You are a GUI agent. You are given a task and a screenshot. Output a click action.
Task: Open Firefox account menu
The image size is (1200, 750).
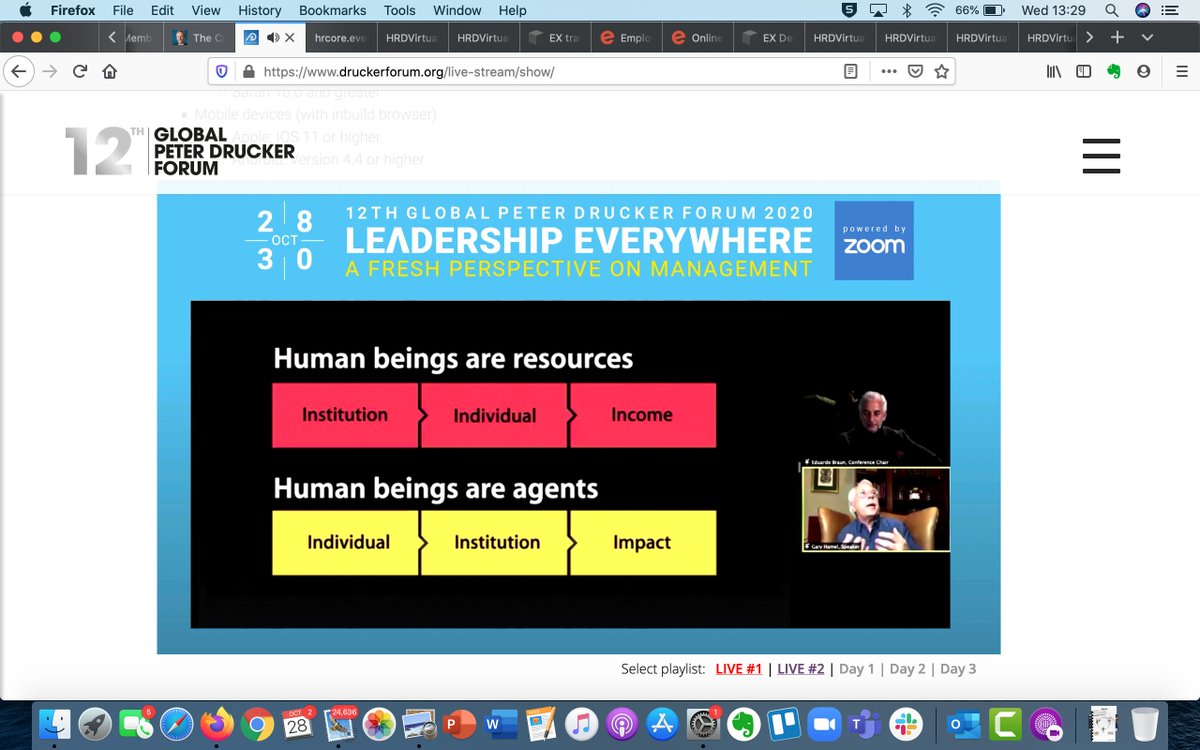(x=1143, y=72)
